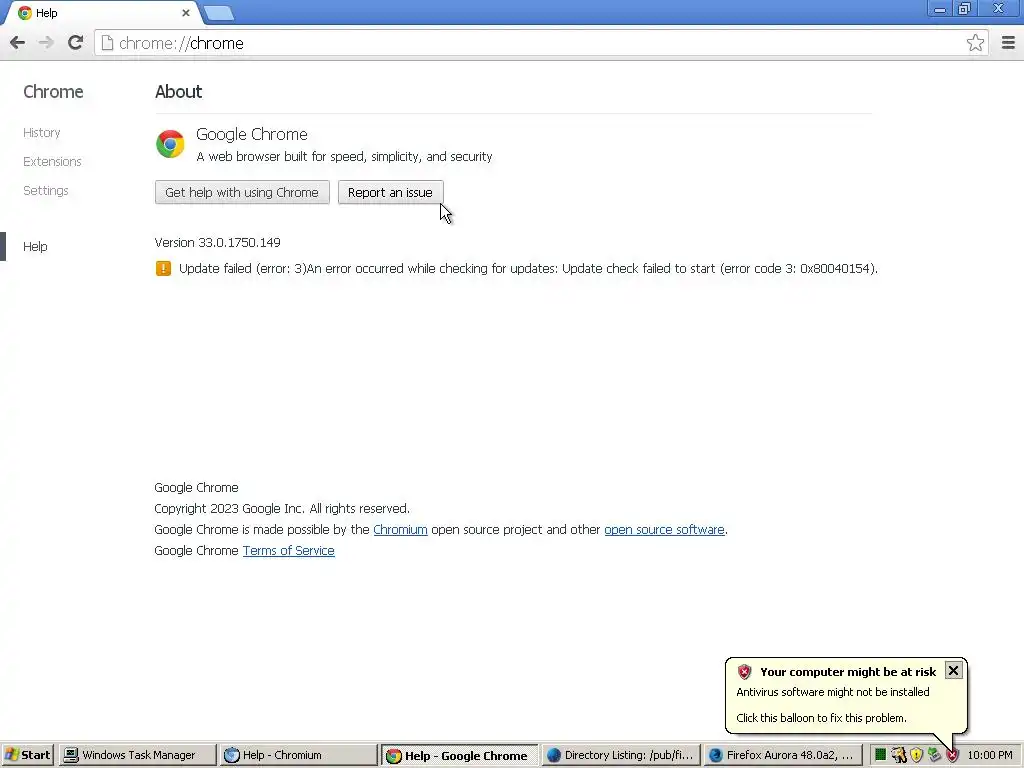Open History from the sidebar
The image size is (1024, 768).
(x=42, y=133)
